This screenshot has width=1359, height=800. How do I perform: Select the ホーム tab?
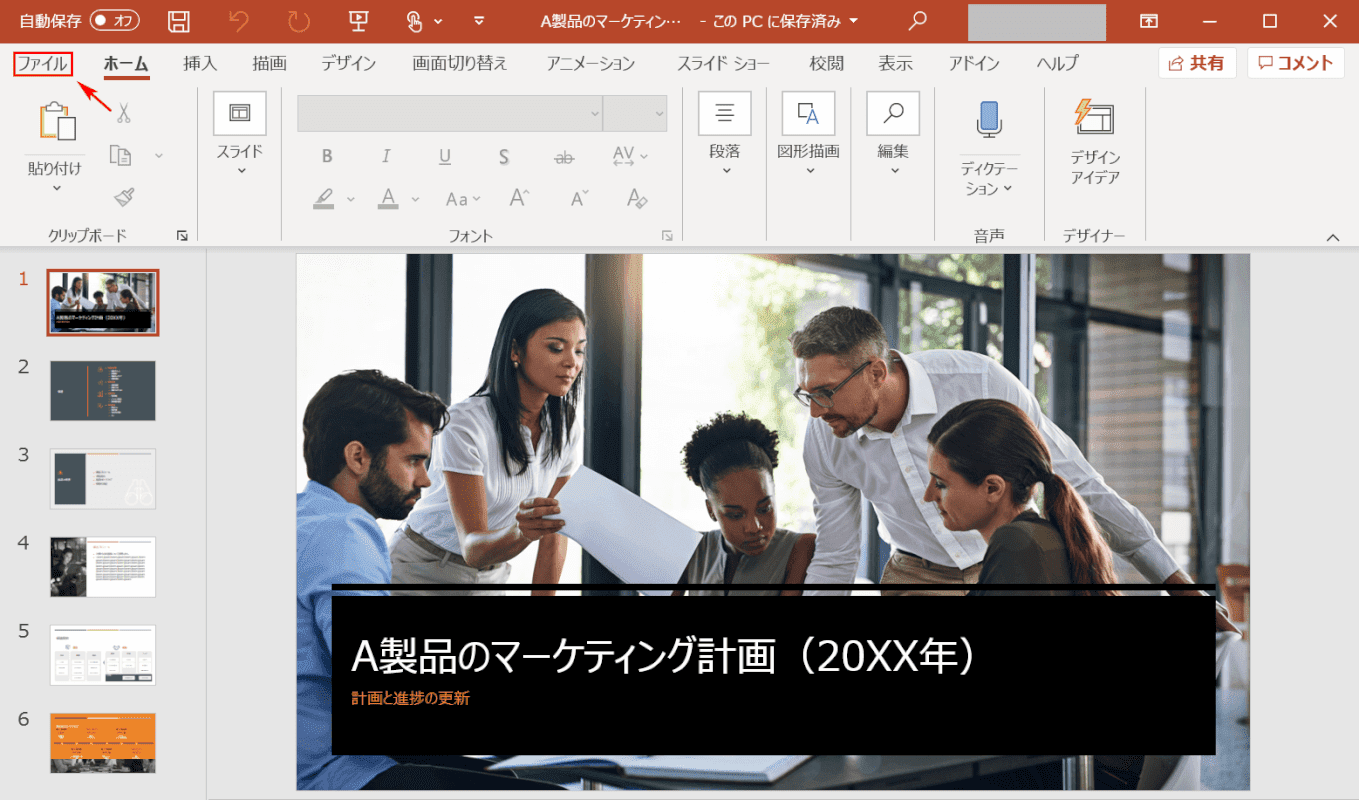pos(126,63)
